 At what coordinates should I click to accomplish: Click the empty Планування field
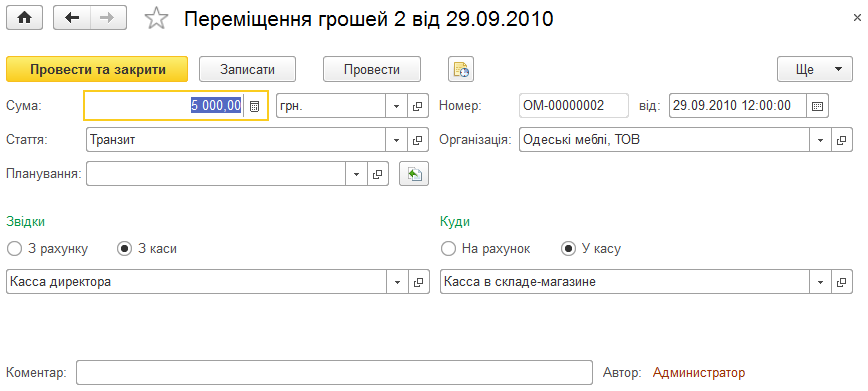click(x=216, y=174)
